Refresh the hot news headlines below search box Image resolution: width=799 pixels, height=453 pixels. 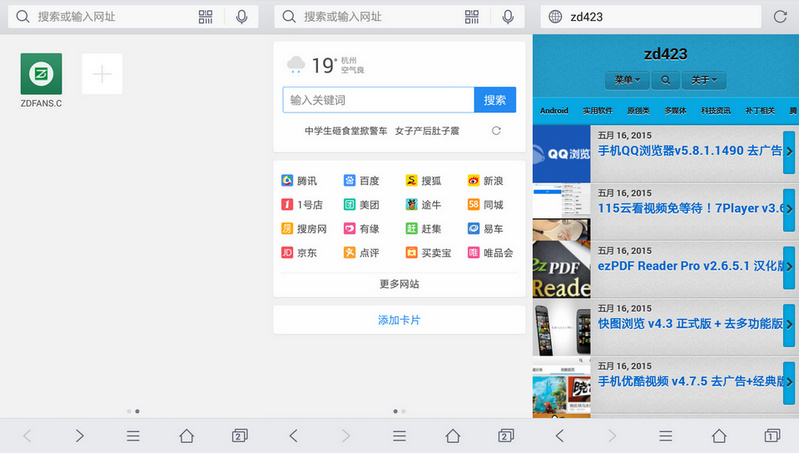point(496,131)
